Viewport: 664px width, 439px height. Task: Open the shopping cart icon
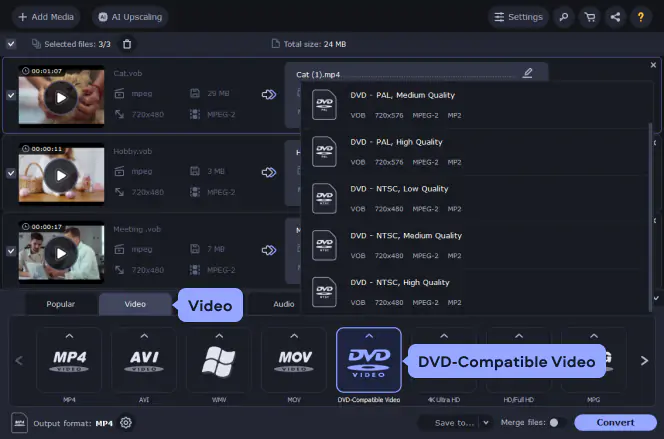[x=589, y=17]
